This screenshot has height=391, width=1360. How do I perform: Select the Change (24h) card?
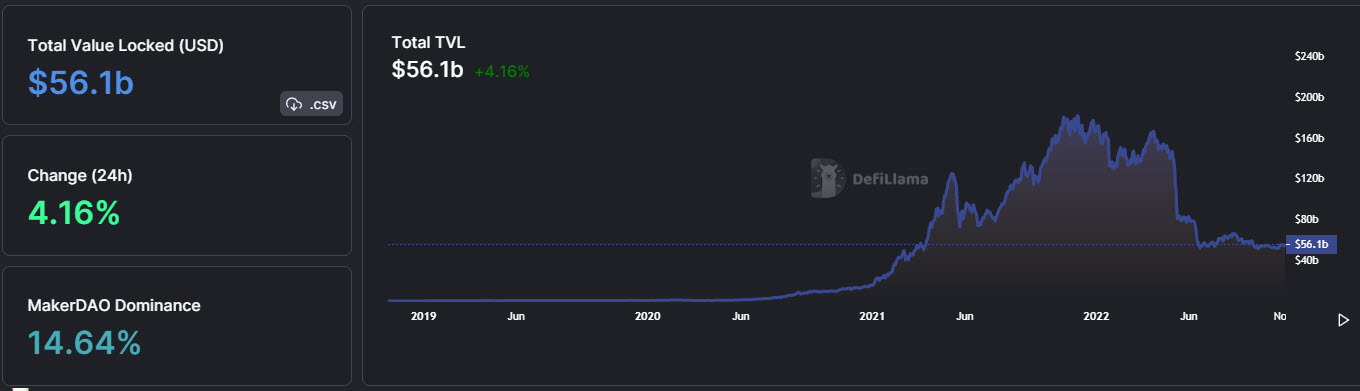177,195
